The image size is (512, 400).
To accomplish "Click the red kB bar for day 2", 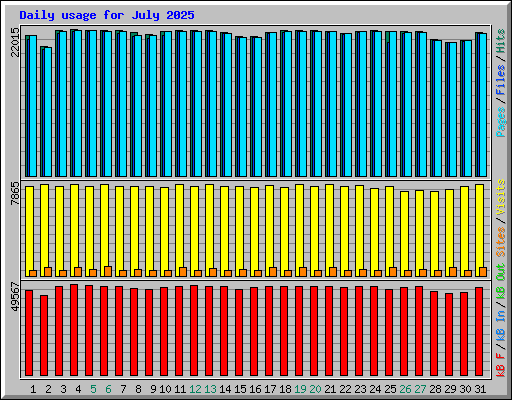I will (44, 335).
